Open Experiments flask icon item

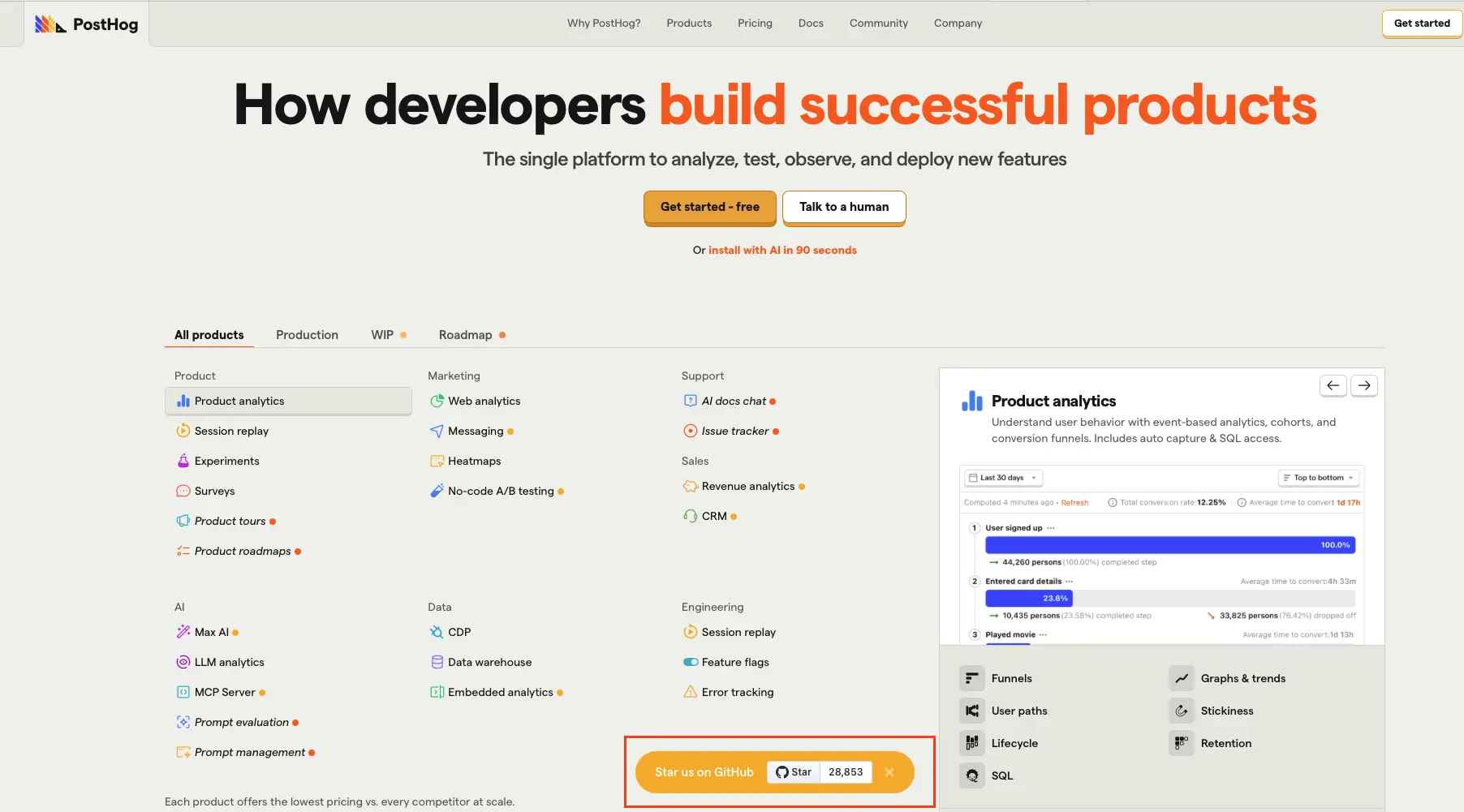pos(217,461)
